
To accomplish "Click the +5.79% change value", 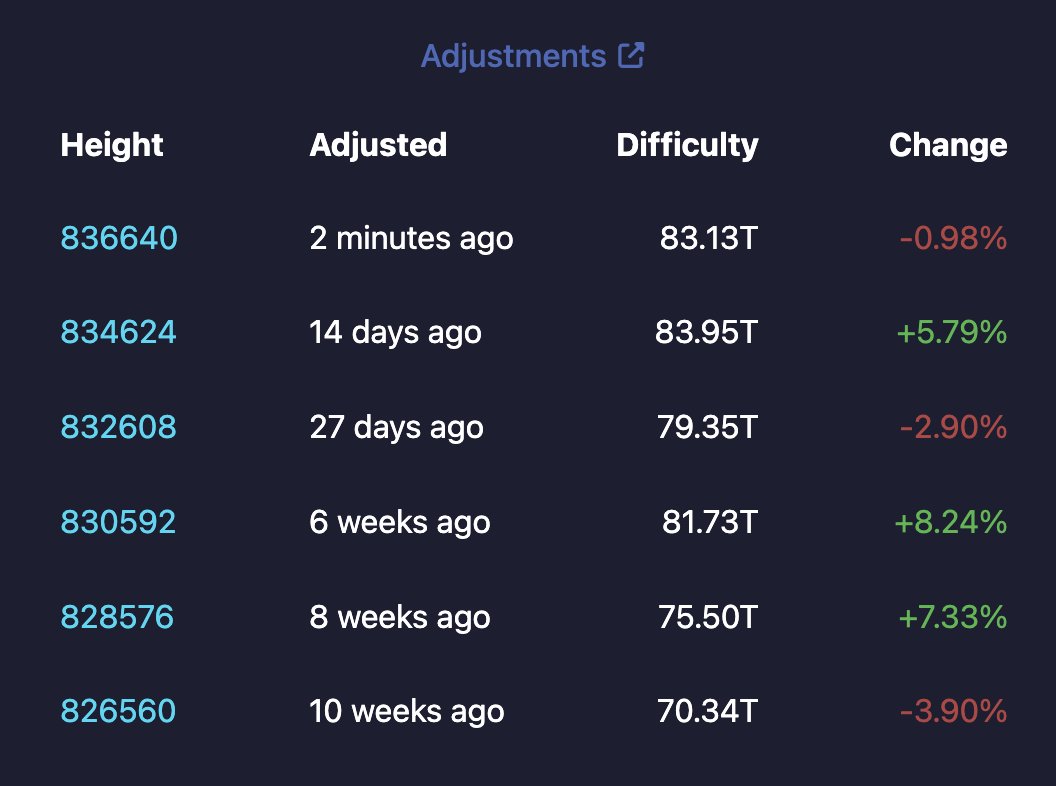I will (951, 332).
